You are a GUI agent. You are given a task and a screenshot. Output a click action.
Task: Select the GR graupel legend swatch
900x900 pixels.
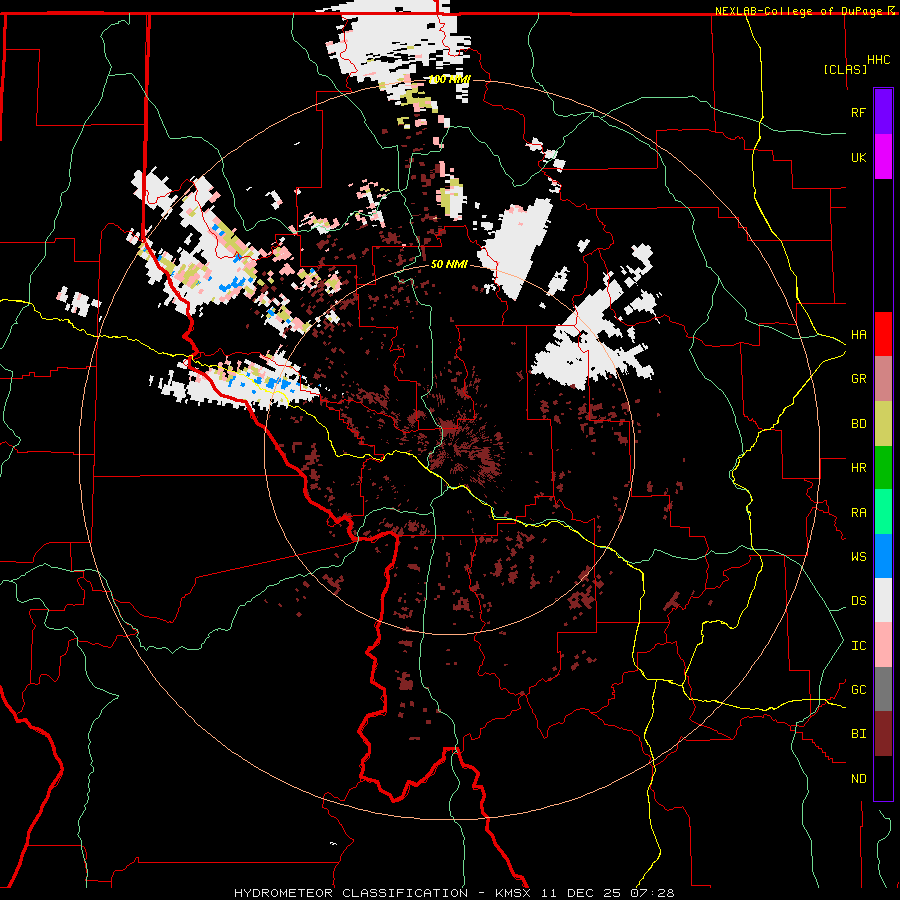click(883, 379)
